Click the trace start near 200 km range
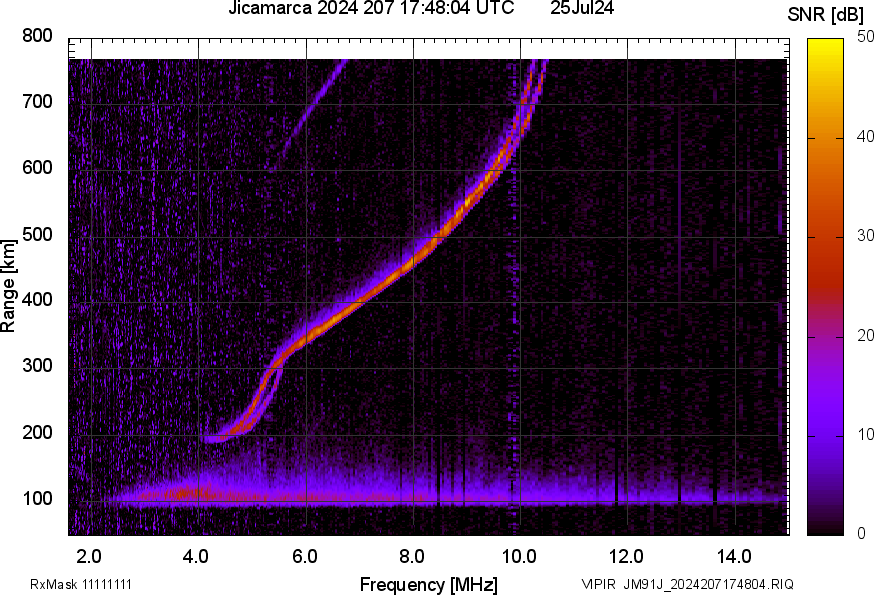Image resolution: width=874 pixels, height=595 pixels. (212, 437)
